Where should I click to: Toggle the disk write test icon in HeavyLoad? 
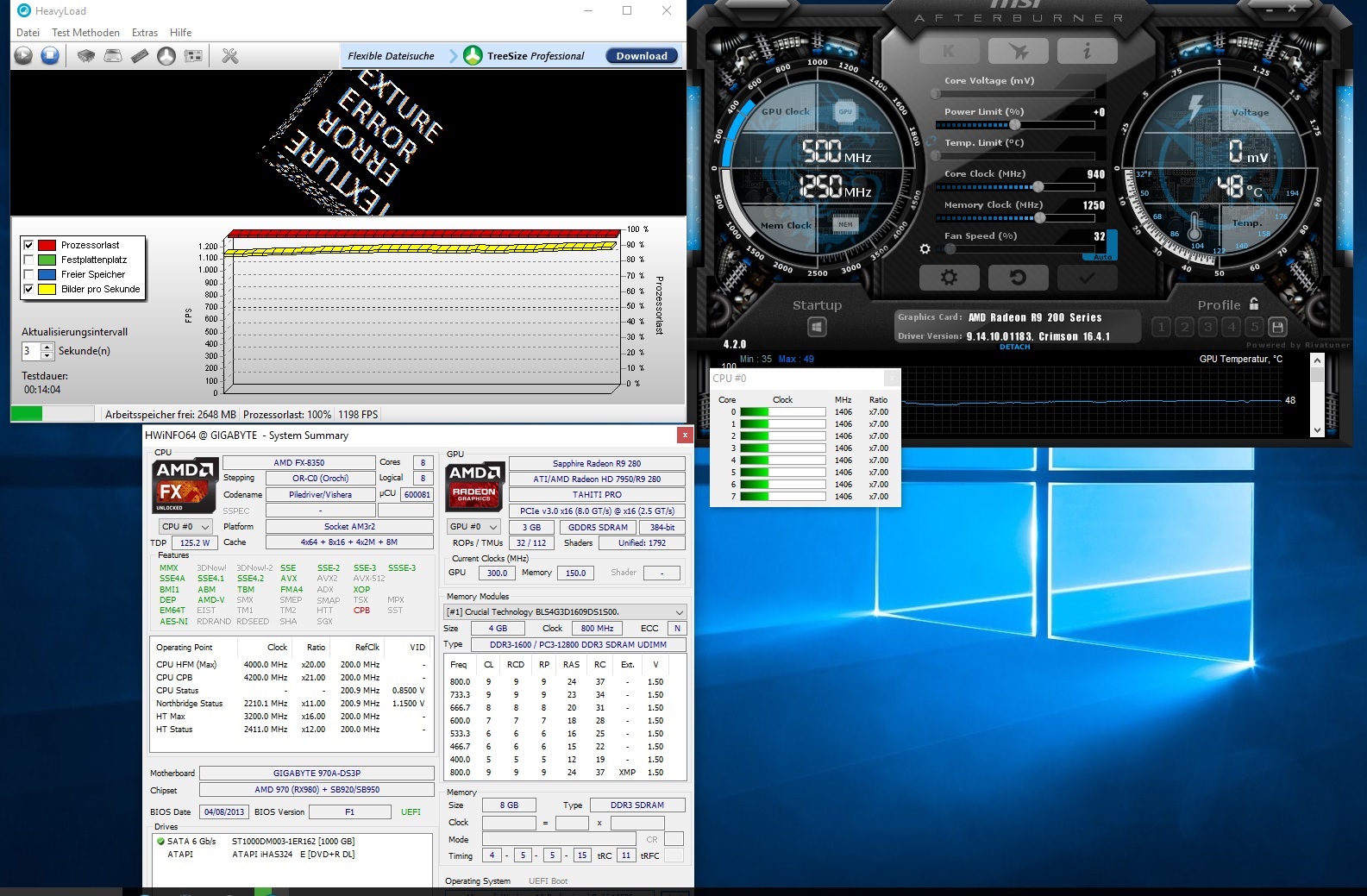(113, 56)
